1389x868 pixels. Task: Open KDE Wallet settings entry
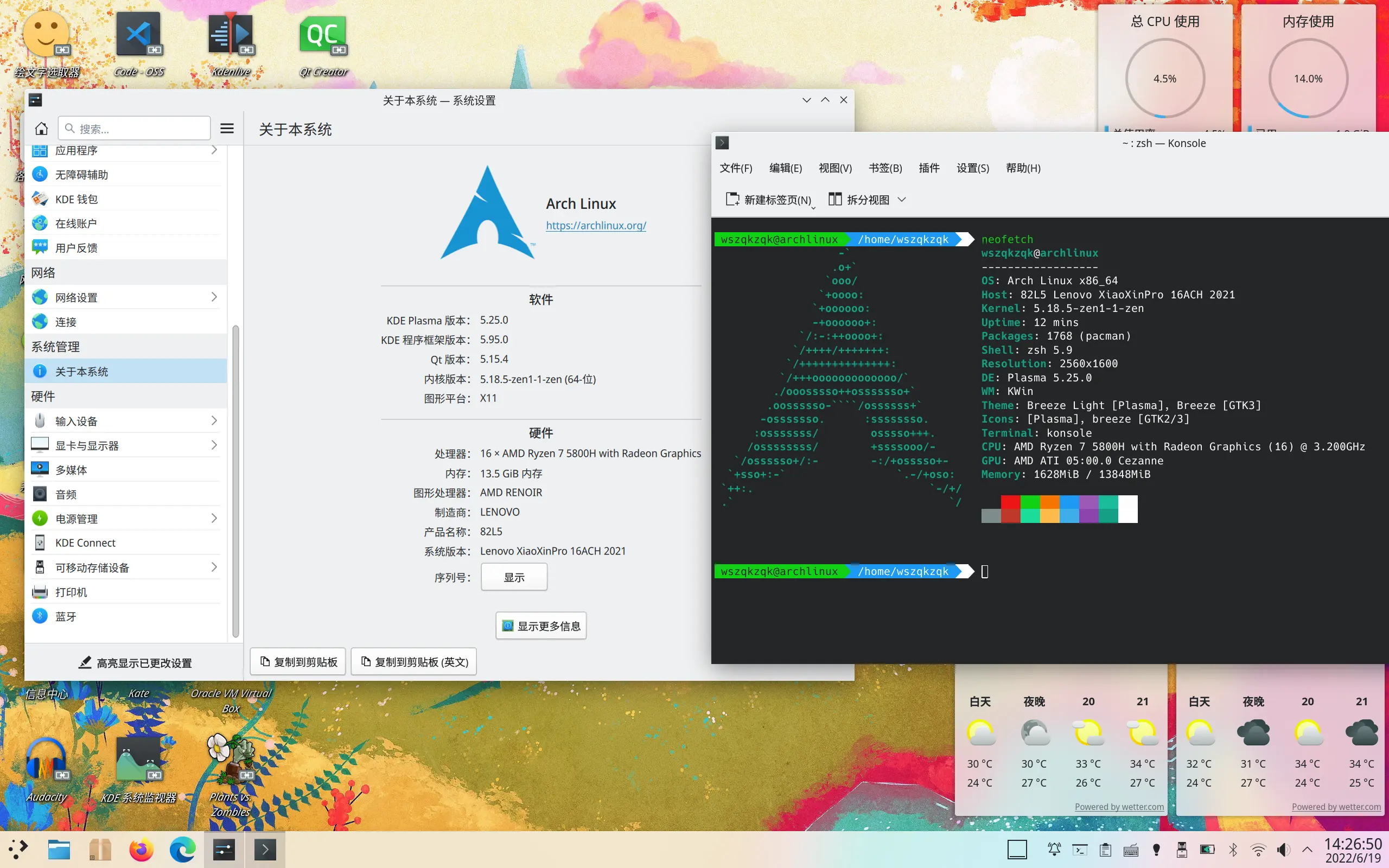[126, 199]
